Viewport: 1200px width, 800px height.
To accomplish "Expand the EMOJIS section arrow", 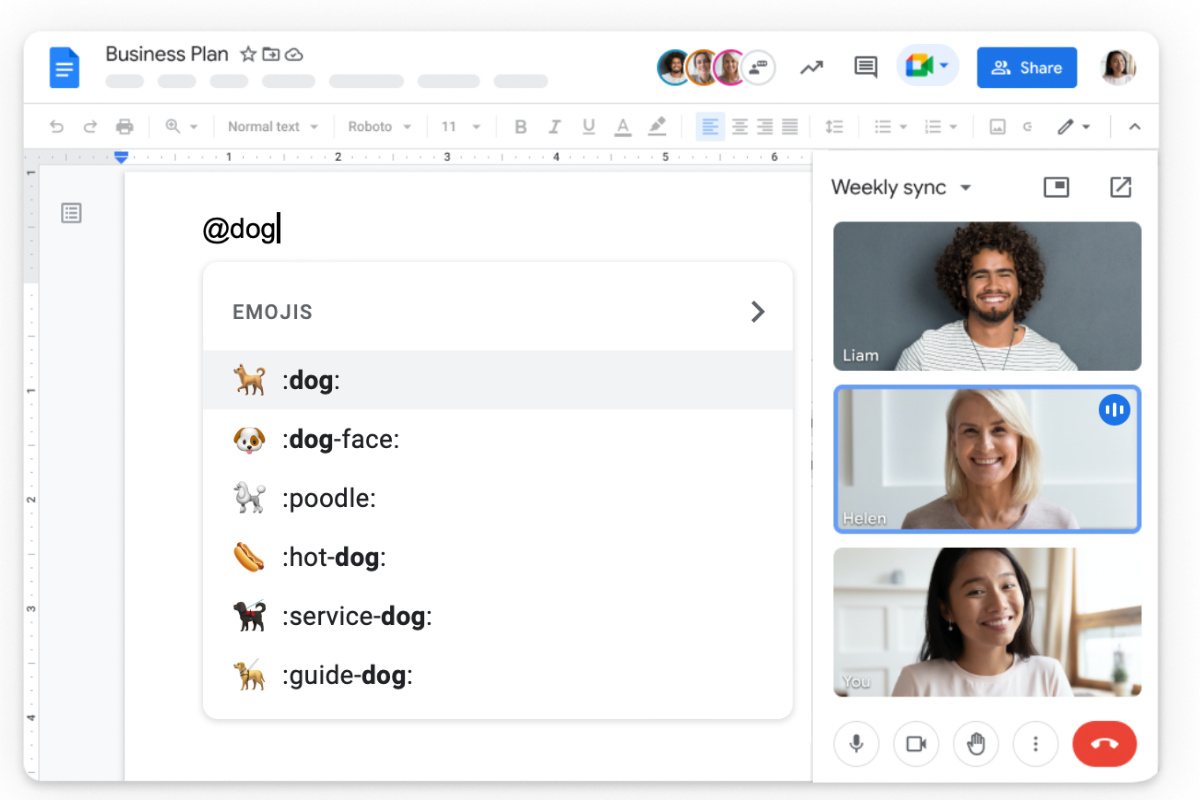I will (x=757, y=312).
